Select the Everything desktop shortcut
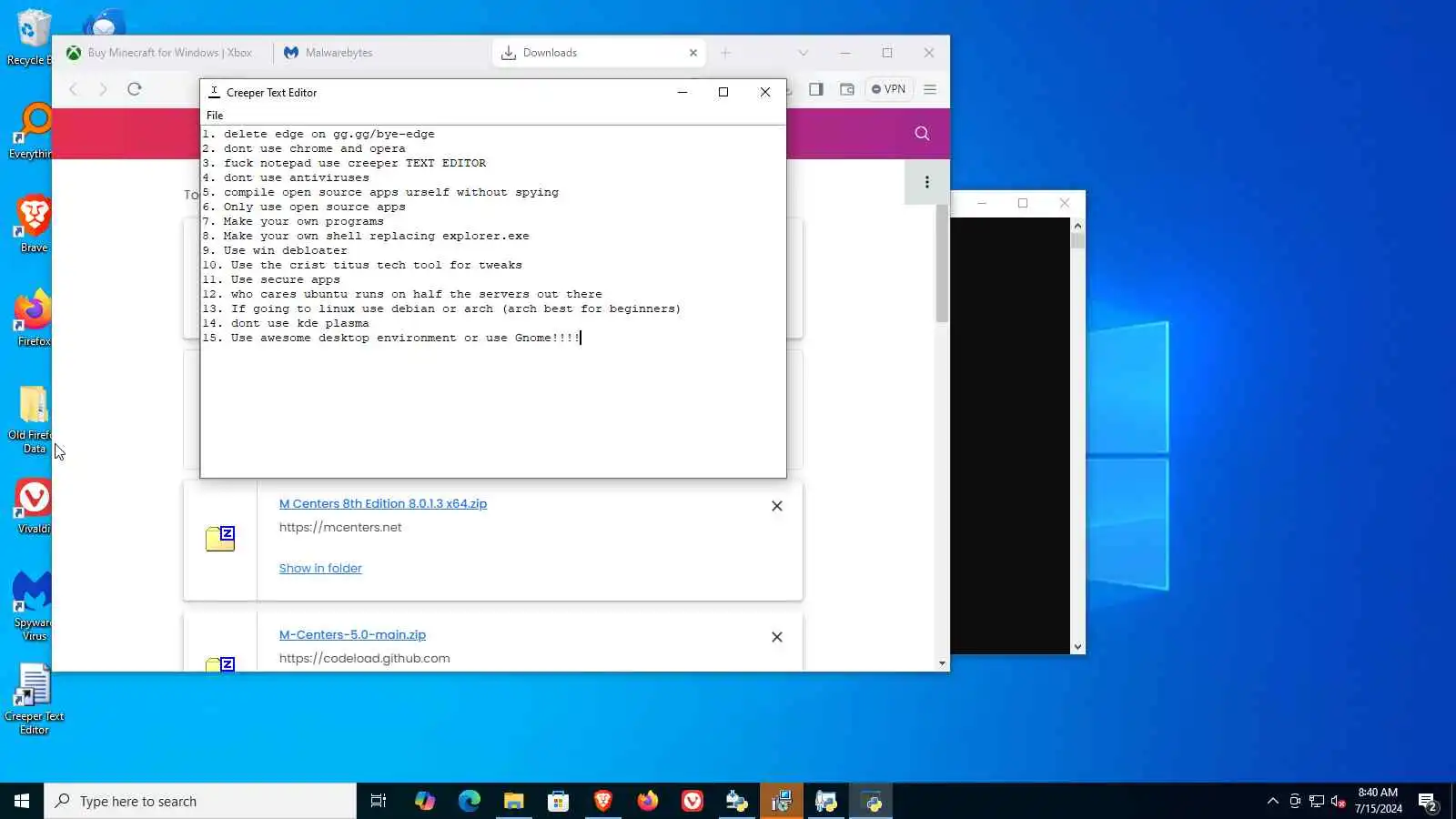 pos(30,131)
